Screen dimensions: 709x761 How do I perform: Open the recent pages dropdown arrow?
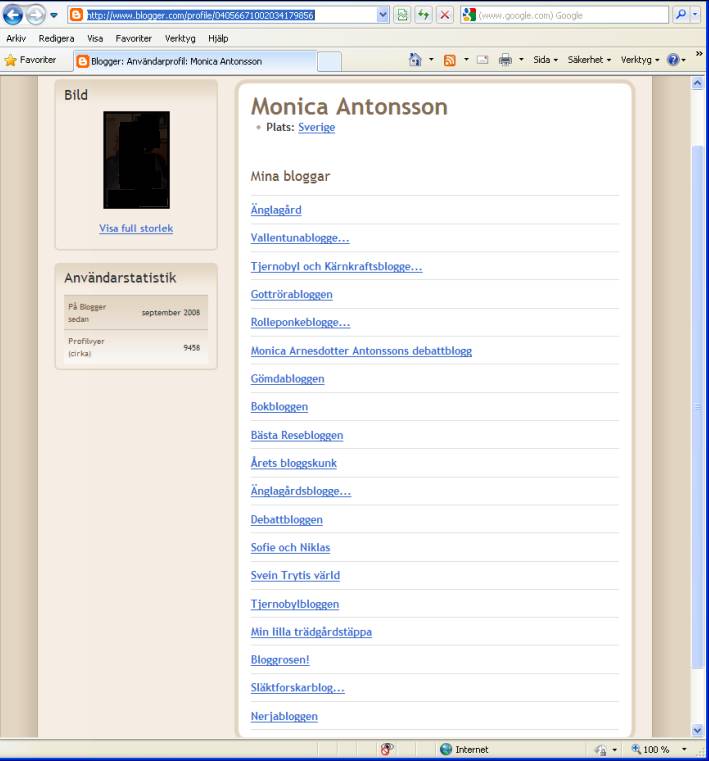(x=54, y=16)
